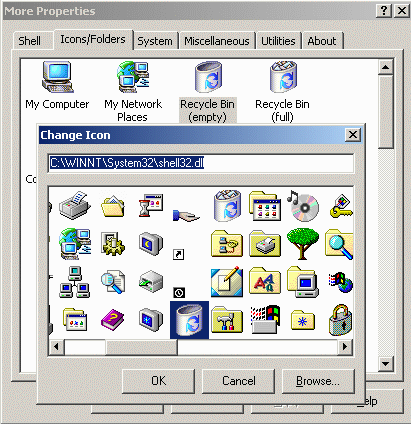
Task: Open the About tab
Action: pos(322,41)
